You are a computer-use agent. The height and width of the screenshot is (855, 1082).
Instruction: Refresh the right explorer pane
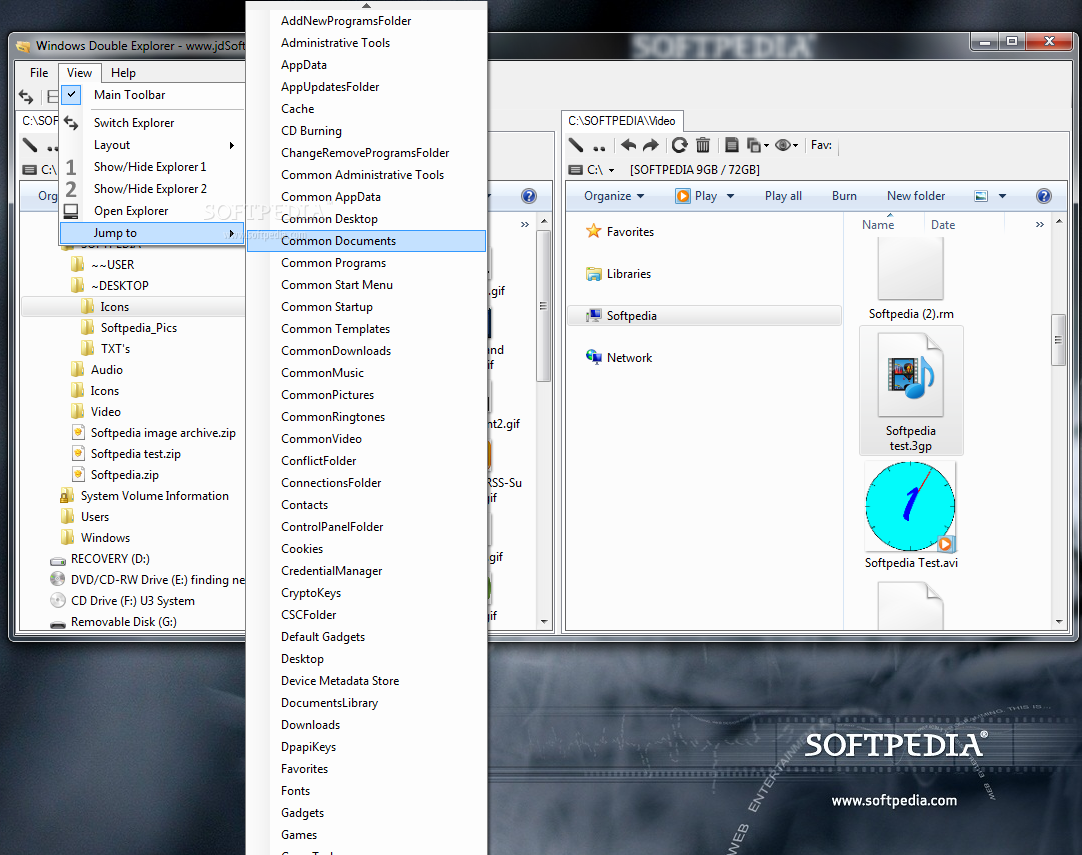point(680,145)
